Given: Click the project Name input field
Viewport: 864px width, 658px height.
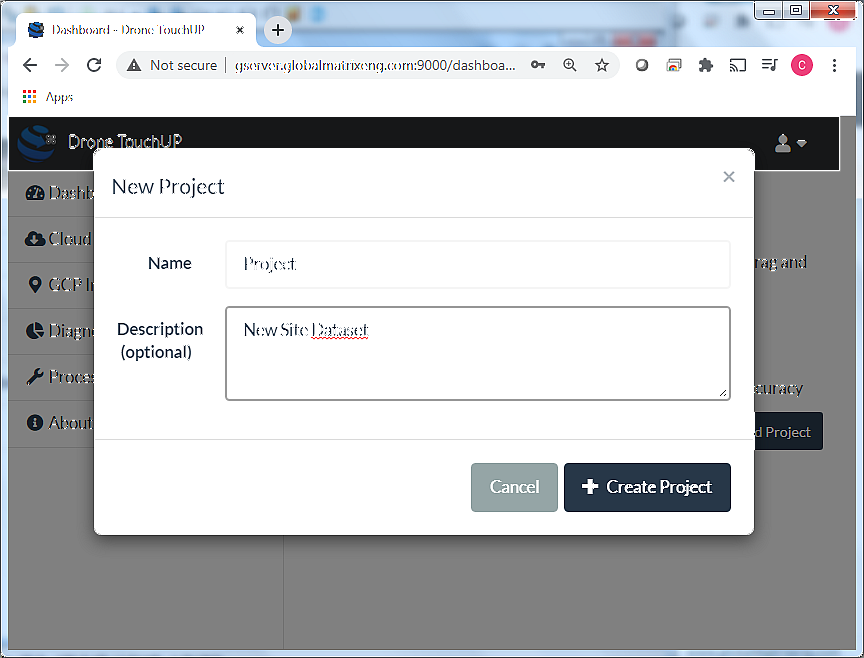Looking at the screenshot, I should 477,264.
